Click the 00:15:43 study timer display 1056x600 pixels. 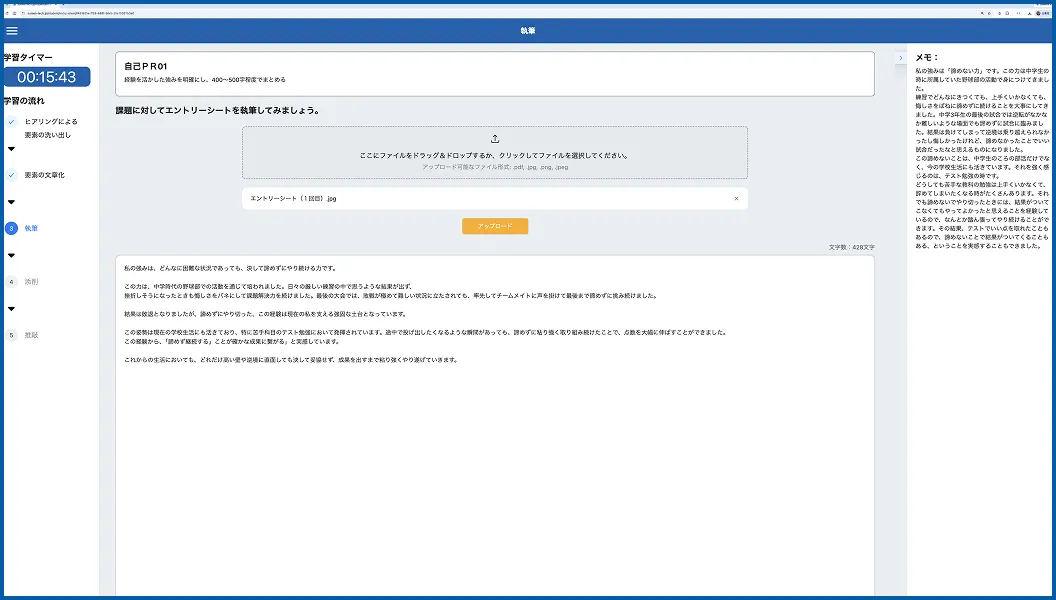click(x=47, y=77)
